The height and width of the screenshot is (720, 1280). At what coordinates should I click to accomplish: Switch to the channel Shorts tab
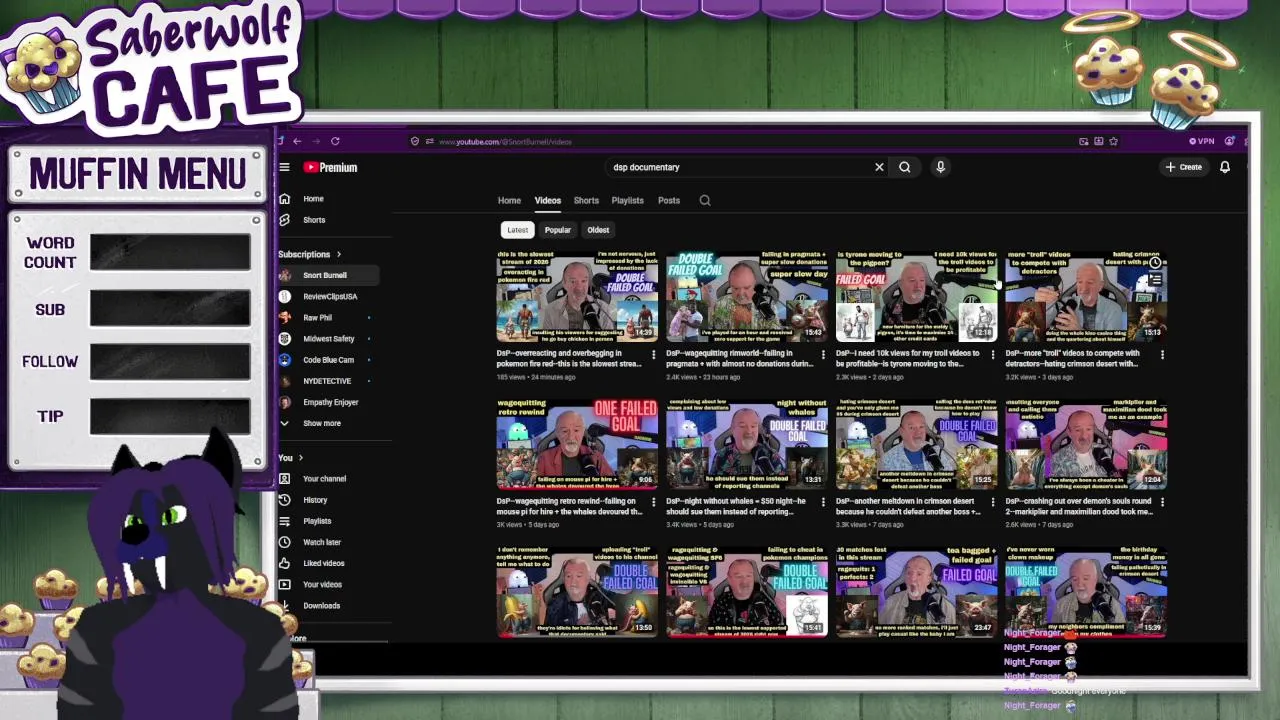586,200
